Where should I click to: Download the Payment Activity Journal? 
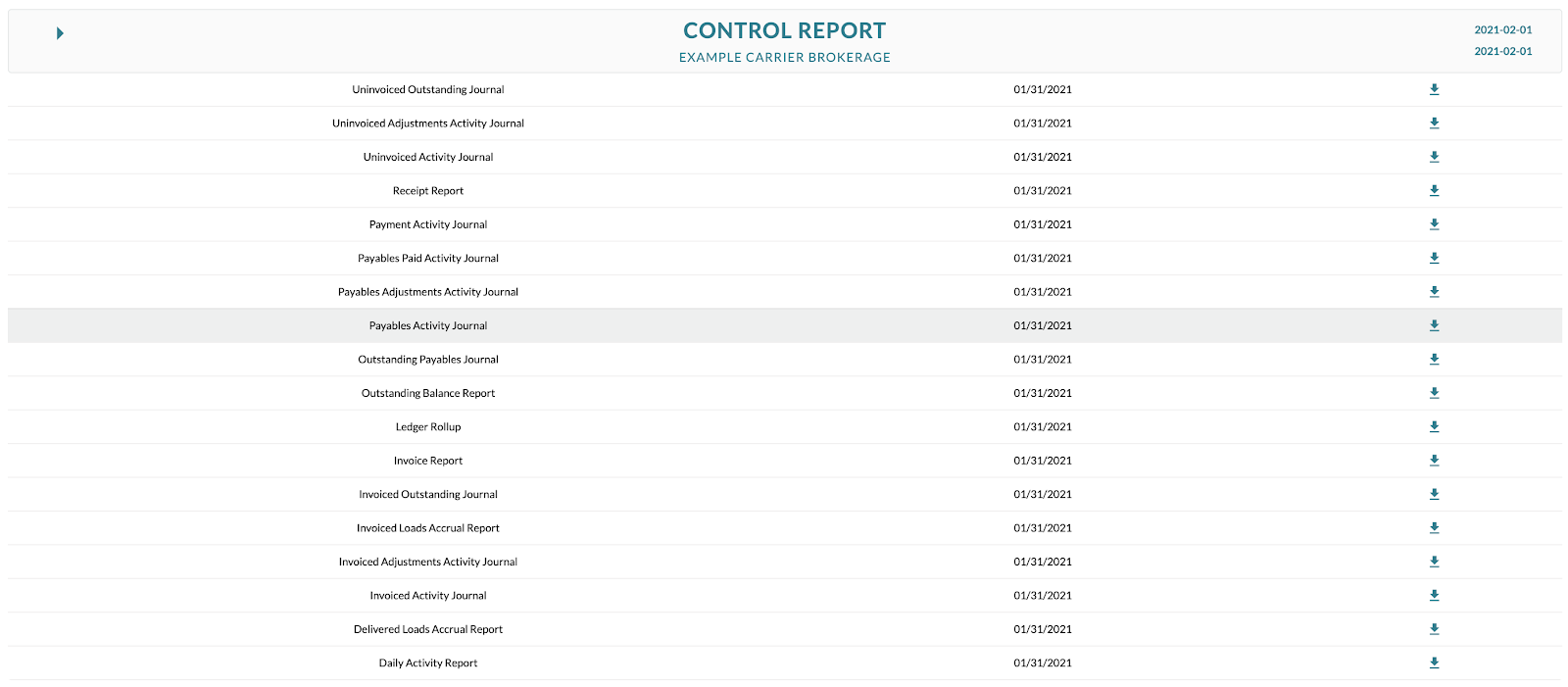pyautogui.click(x=1434, y=223)
